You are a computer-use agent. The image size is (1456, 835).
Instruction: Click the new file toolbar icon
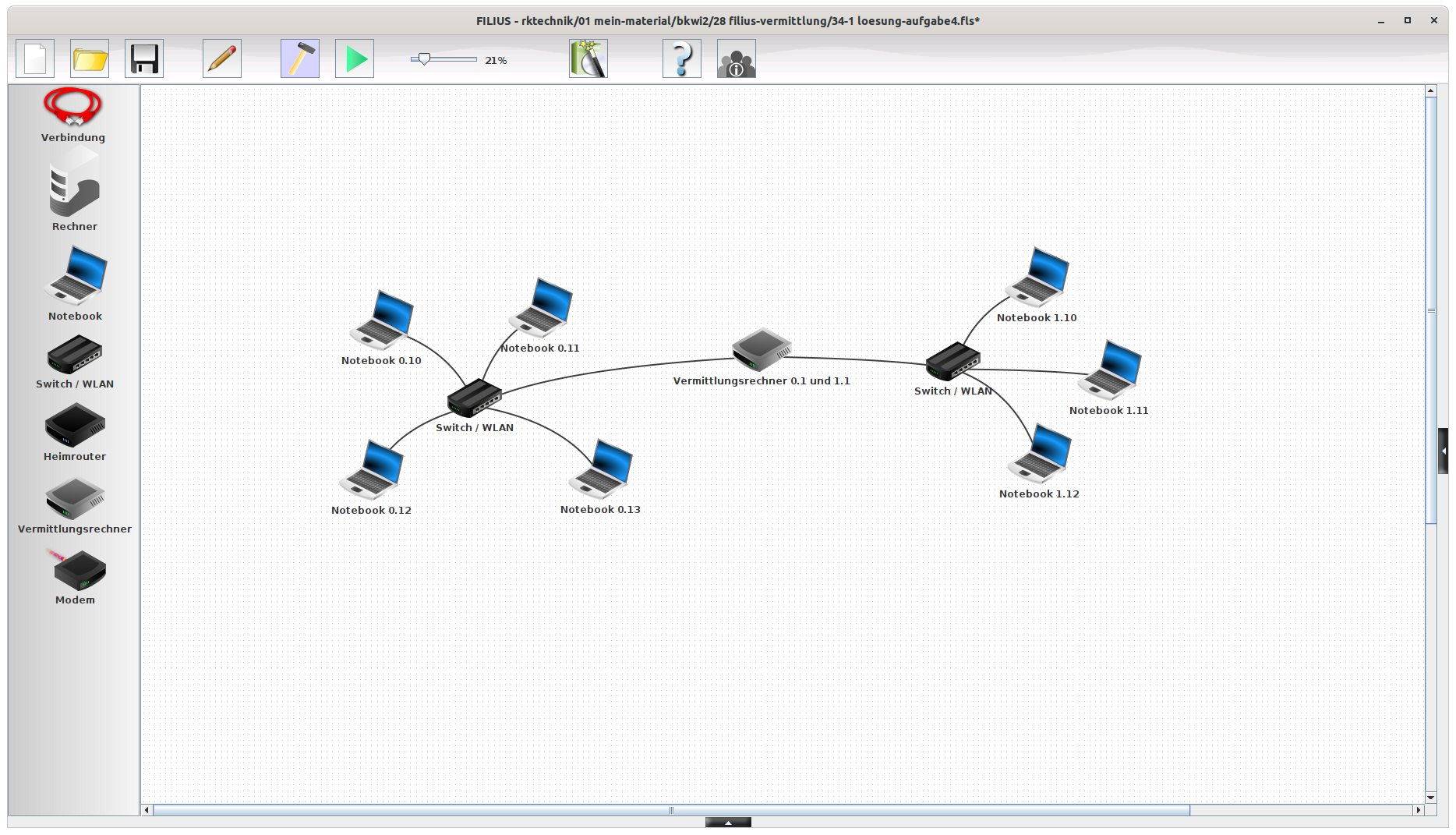click(35, 59)
